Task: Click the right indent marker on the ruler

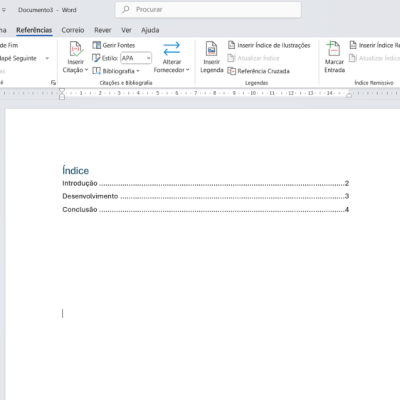Action: (x=349, y=95)
